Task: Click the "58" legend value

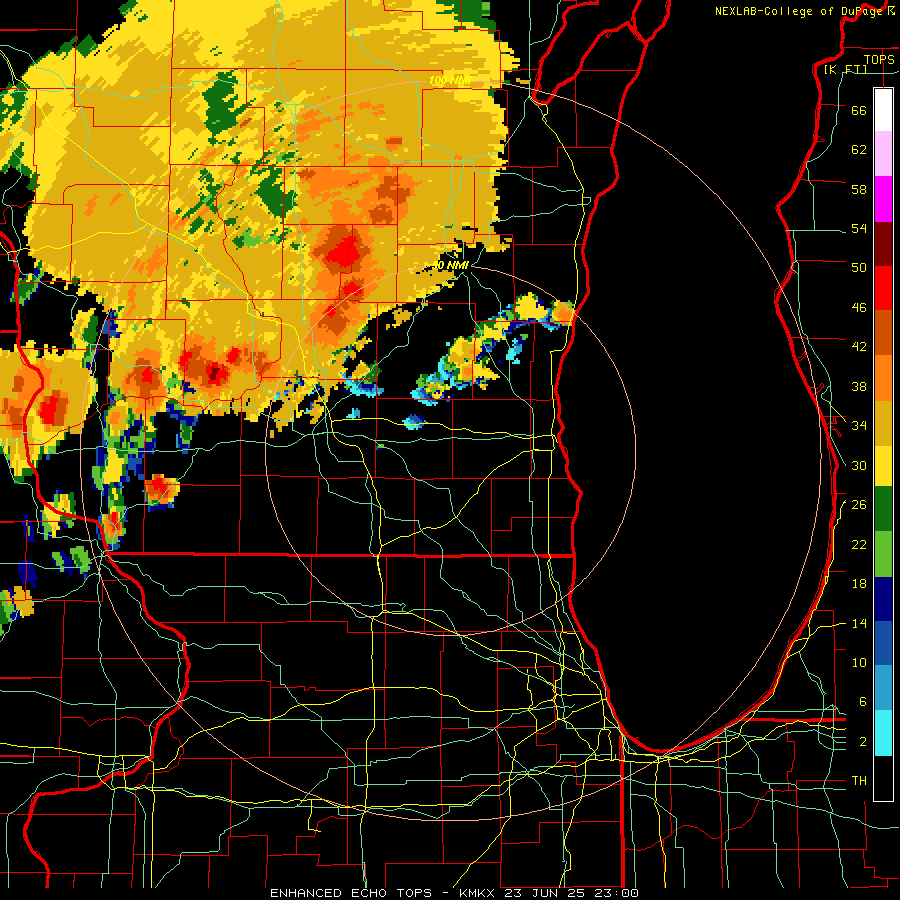Action: click(x=859, y=189)
